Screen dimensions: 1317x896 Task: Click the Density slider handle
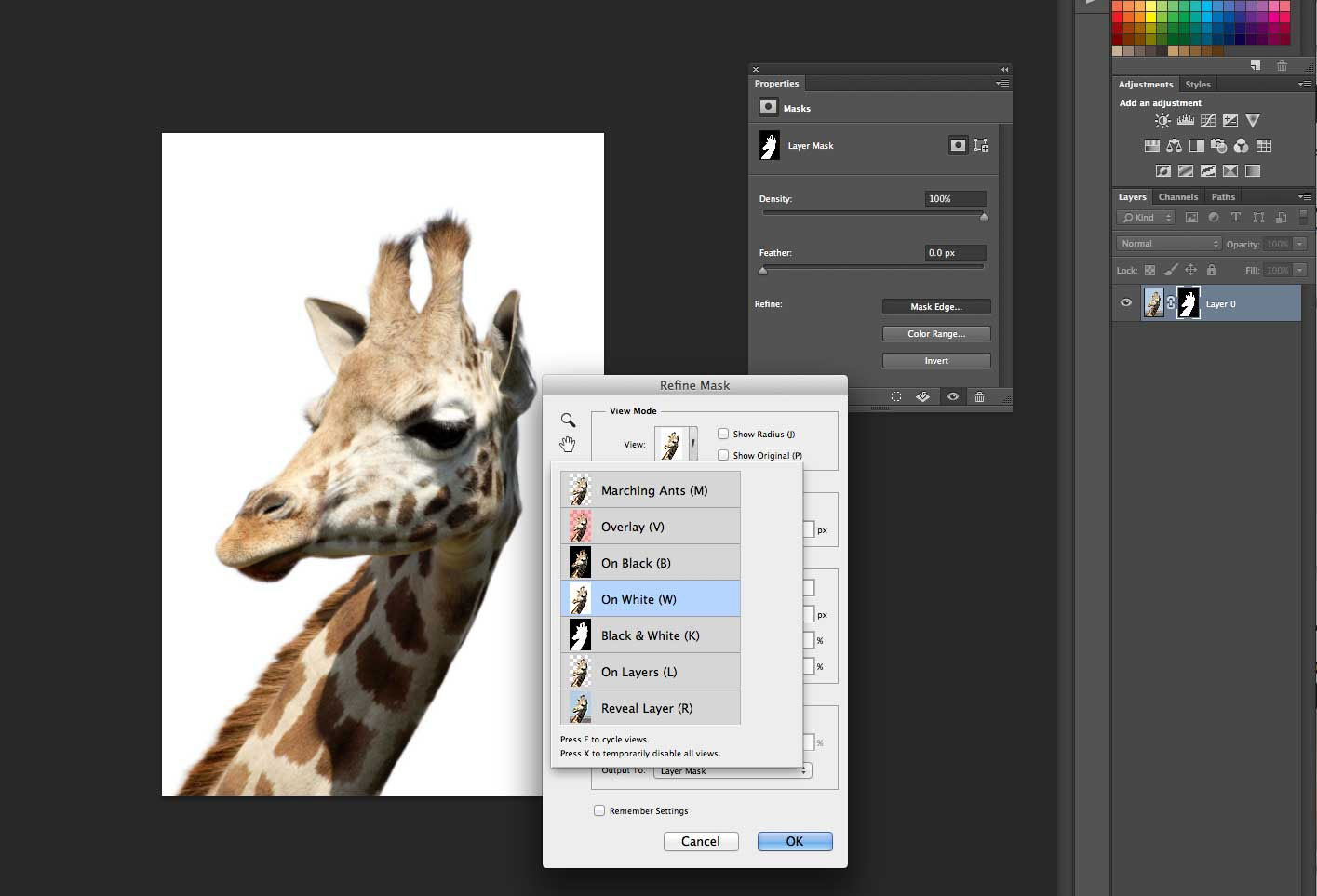pos(984,217)
